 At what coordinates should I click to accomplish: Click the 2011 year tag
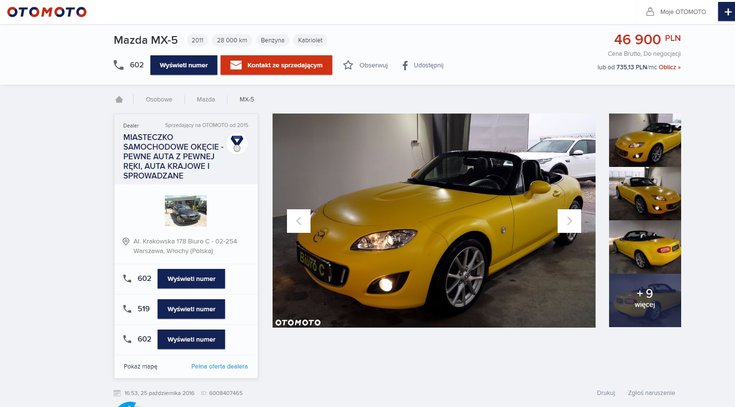(197, 40)
